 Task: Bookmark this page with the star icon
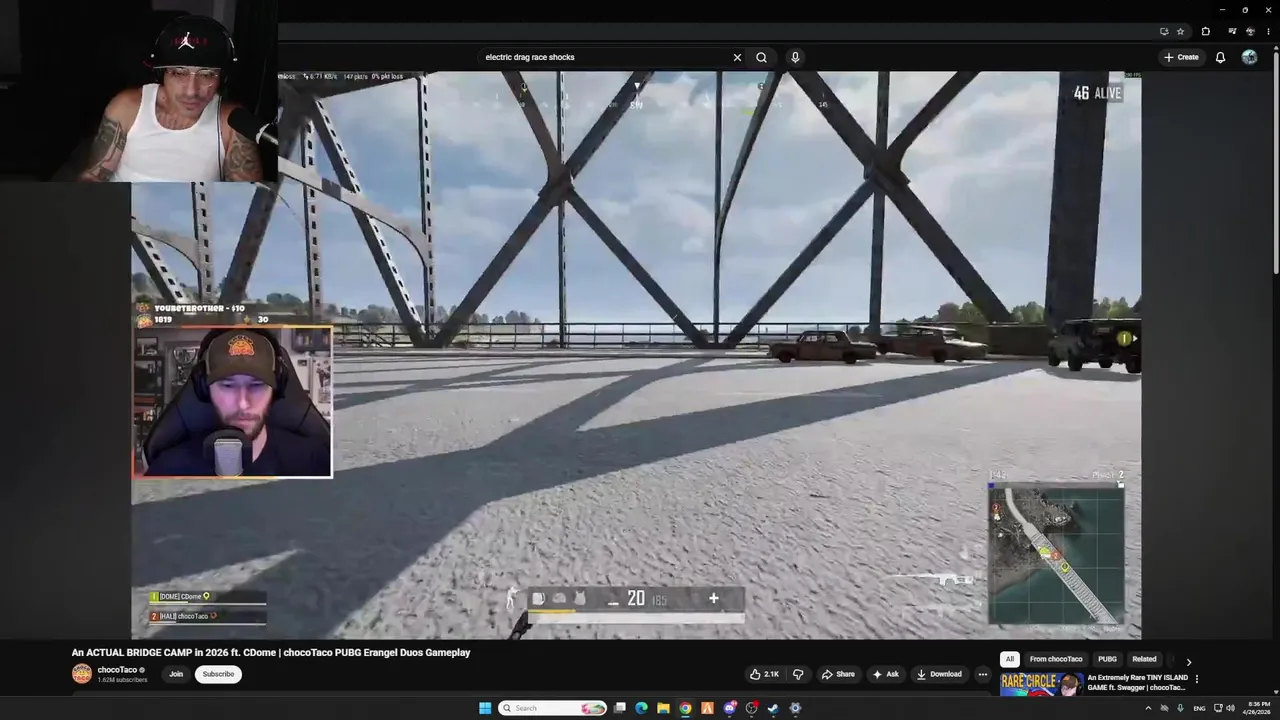[x=1180, y=31]
